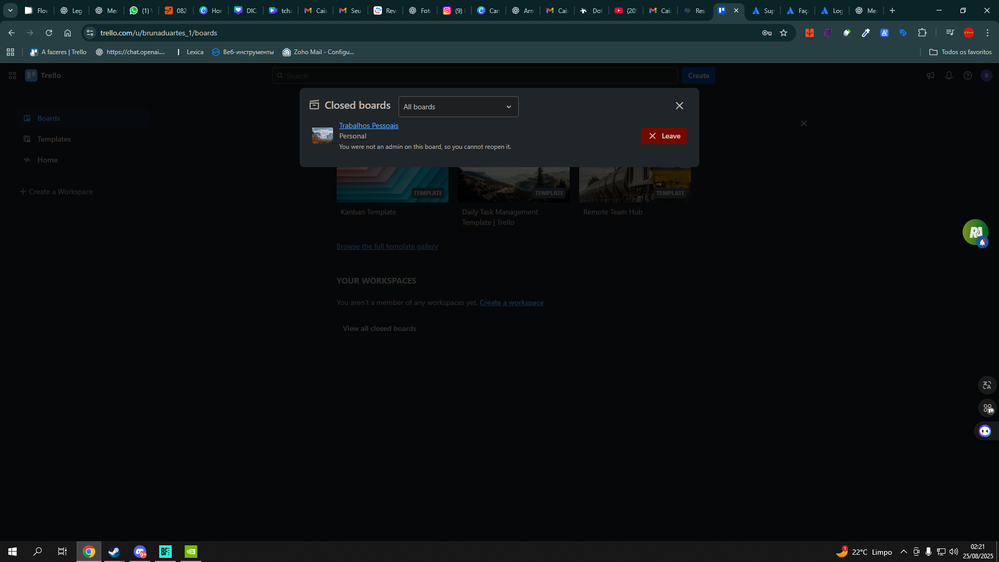The height and width of the screenshot is (562, 999).
Task: Switch to the YouTube tab
Action: pos(625,10)
